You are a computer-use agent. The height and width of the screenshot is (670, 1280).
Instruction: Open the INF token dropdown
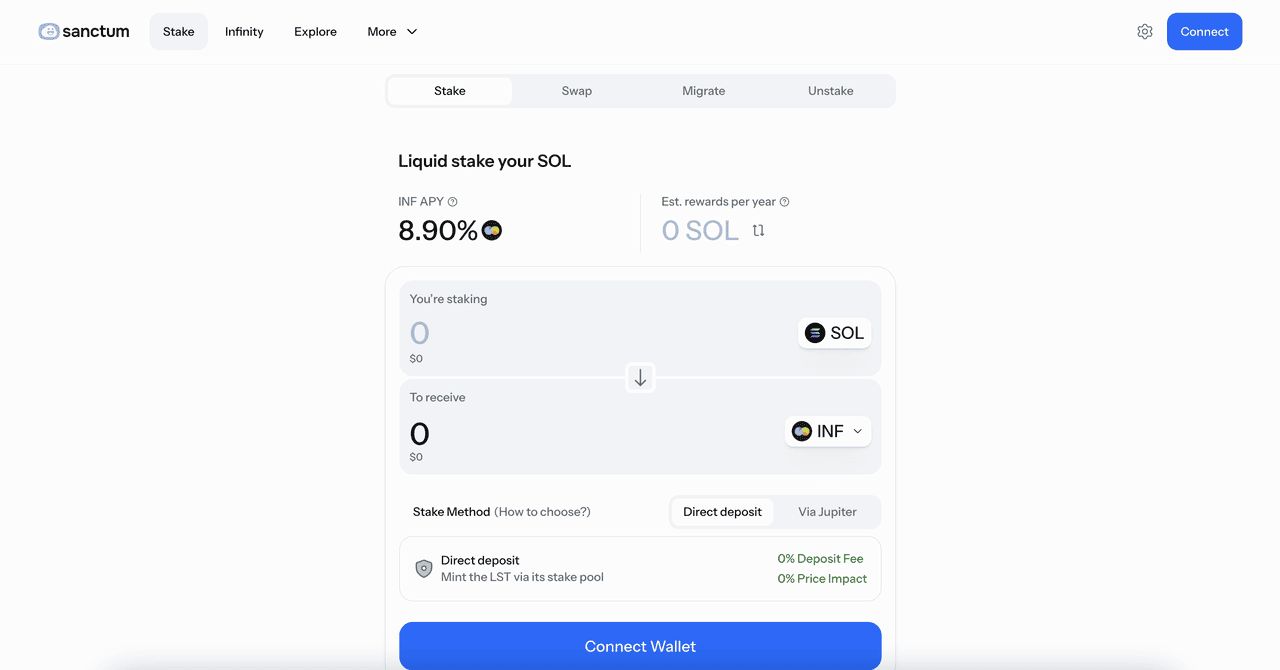[828, 431]
